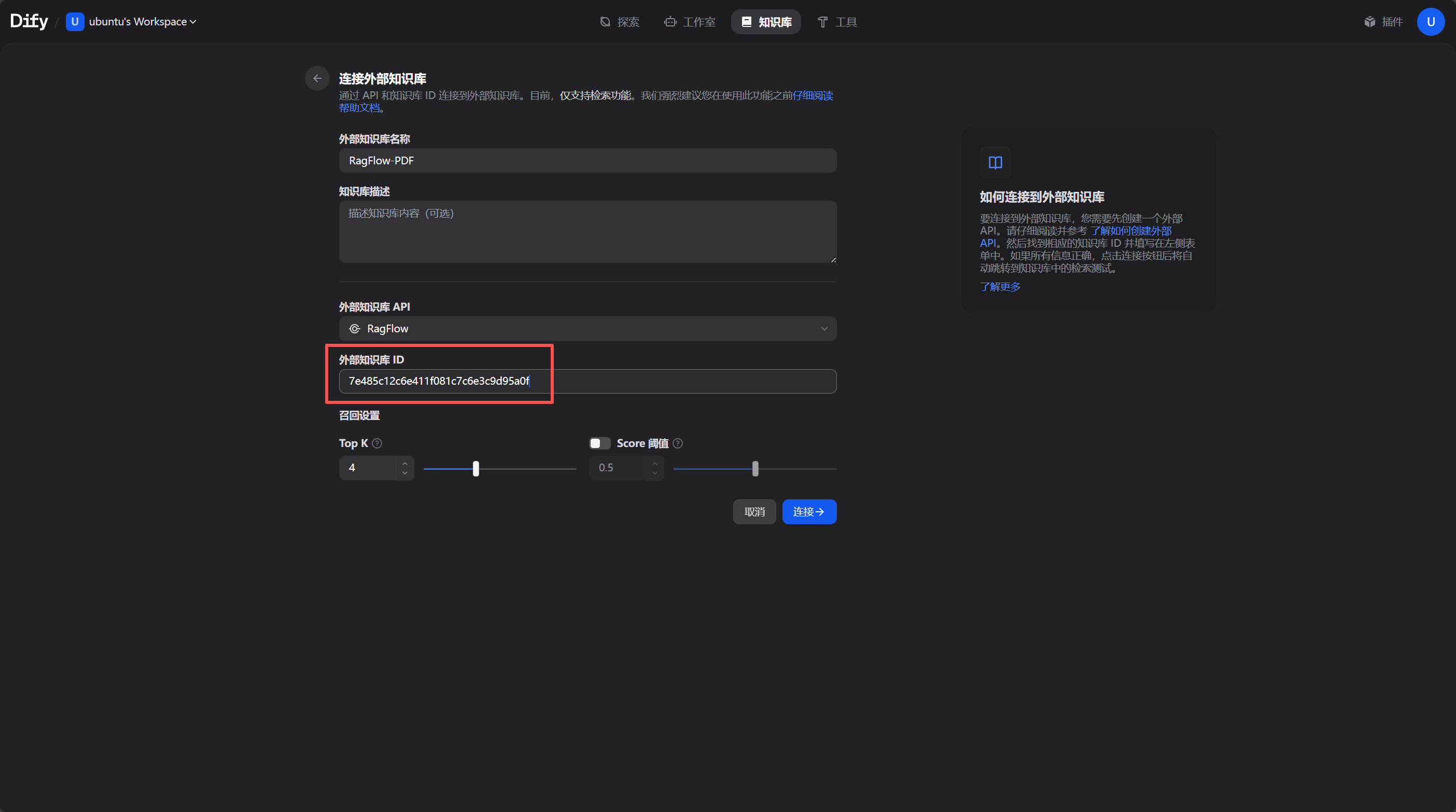The width and height of the screenshot is (1456, 812).
Task: Increase Top K with up stepper
Action: (x=404, y=464)
